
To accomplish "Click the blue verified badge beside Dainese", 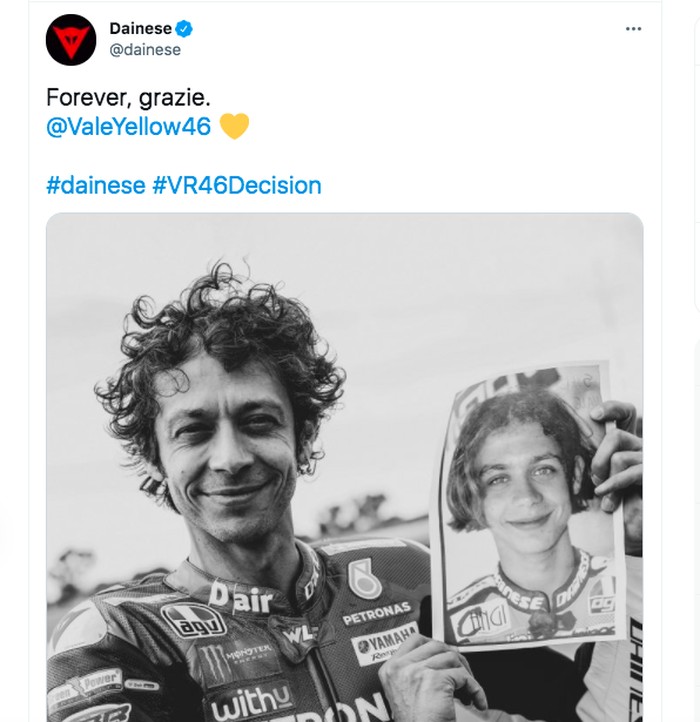I will (185, 29).
